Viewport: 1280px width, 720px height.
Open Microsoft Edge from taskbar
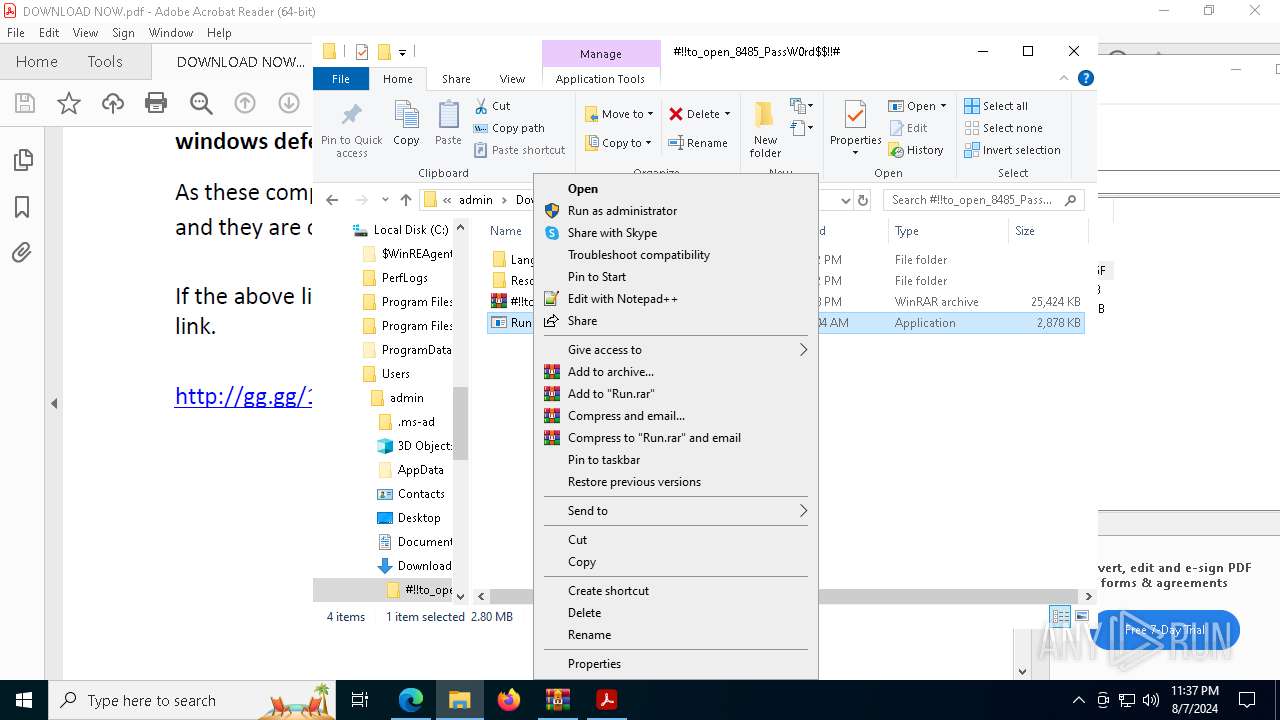tap(411, 700)
